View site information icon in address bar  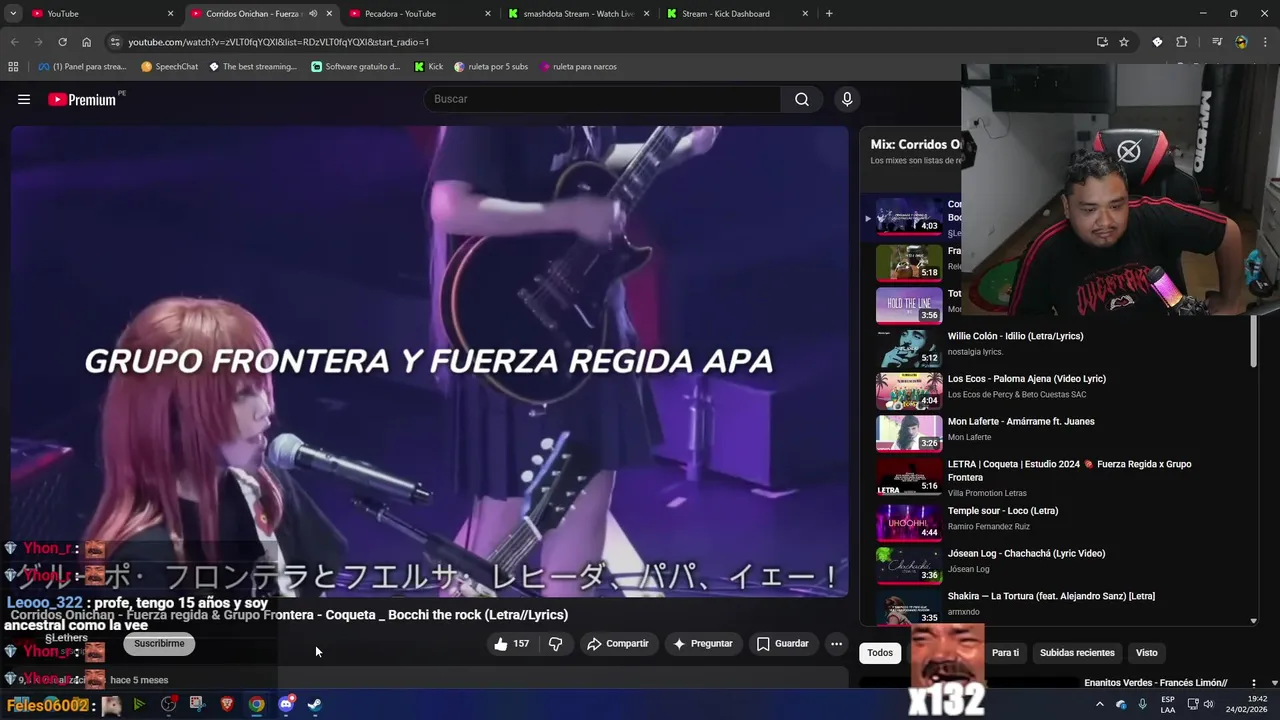coord(115,42)
